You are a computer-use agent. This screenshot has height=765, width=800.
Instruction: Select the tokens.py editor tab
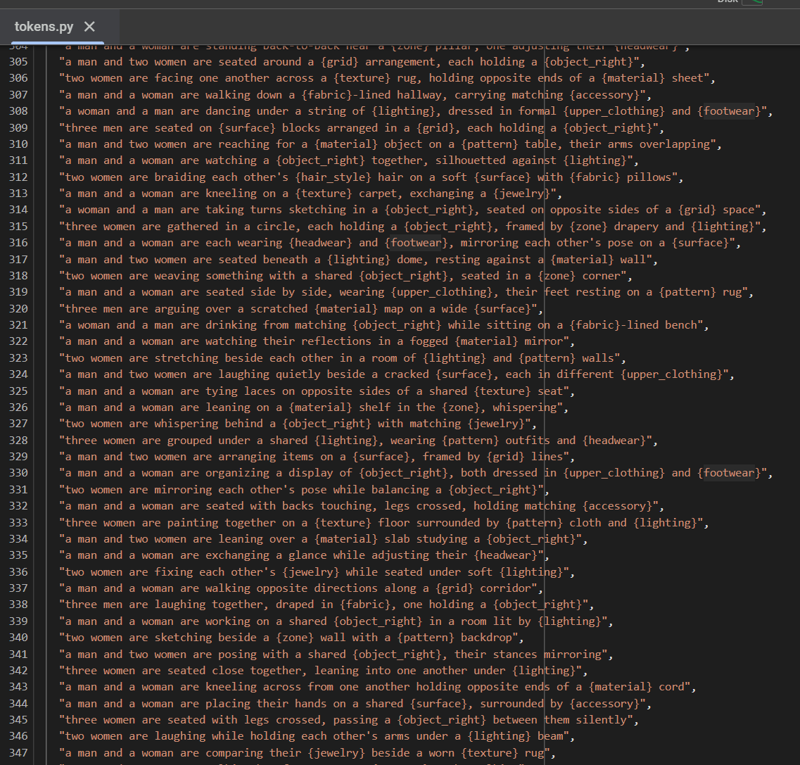click(42, 27)
